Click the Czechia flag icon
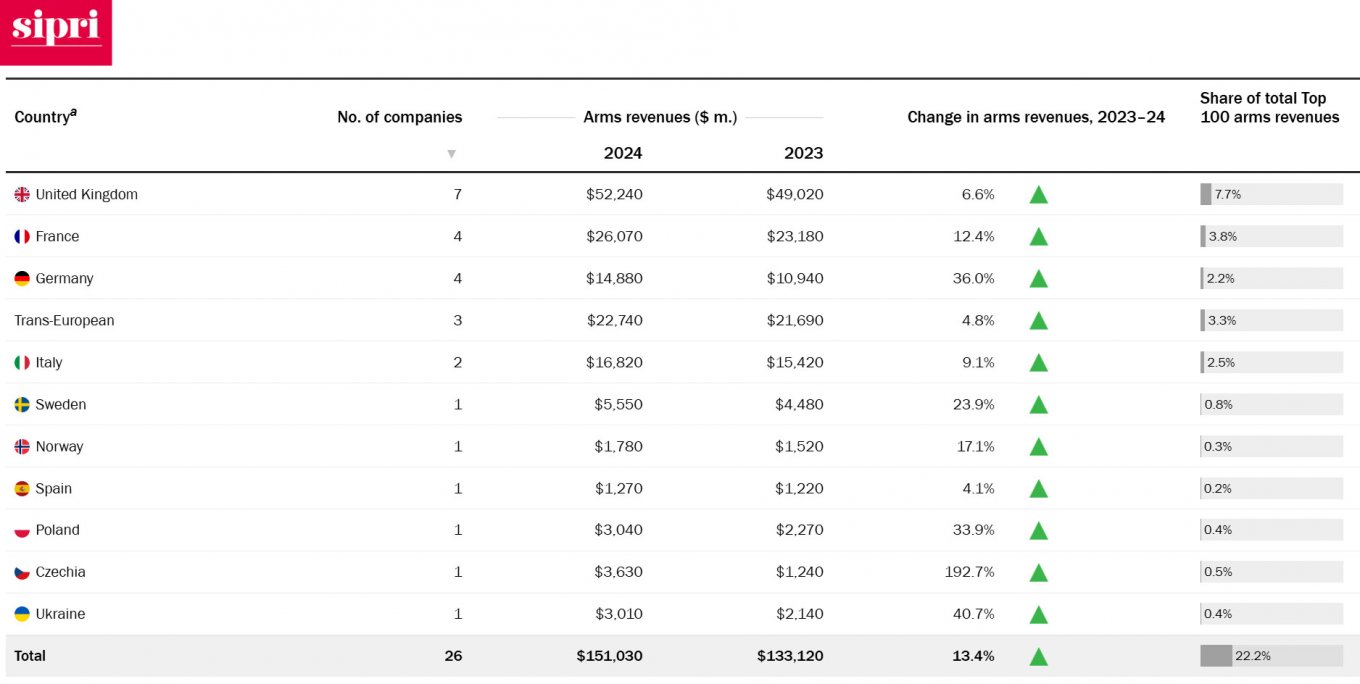This screenshot has width=1360, height=684. 22,572
